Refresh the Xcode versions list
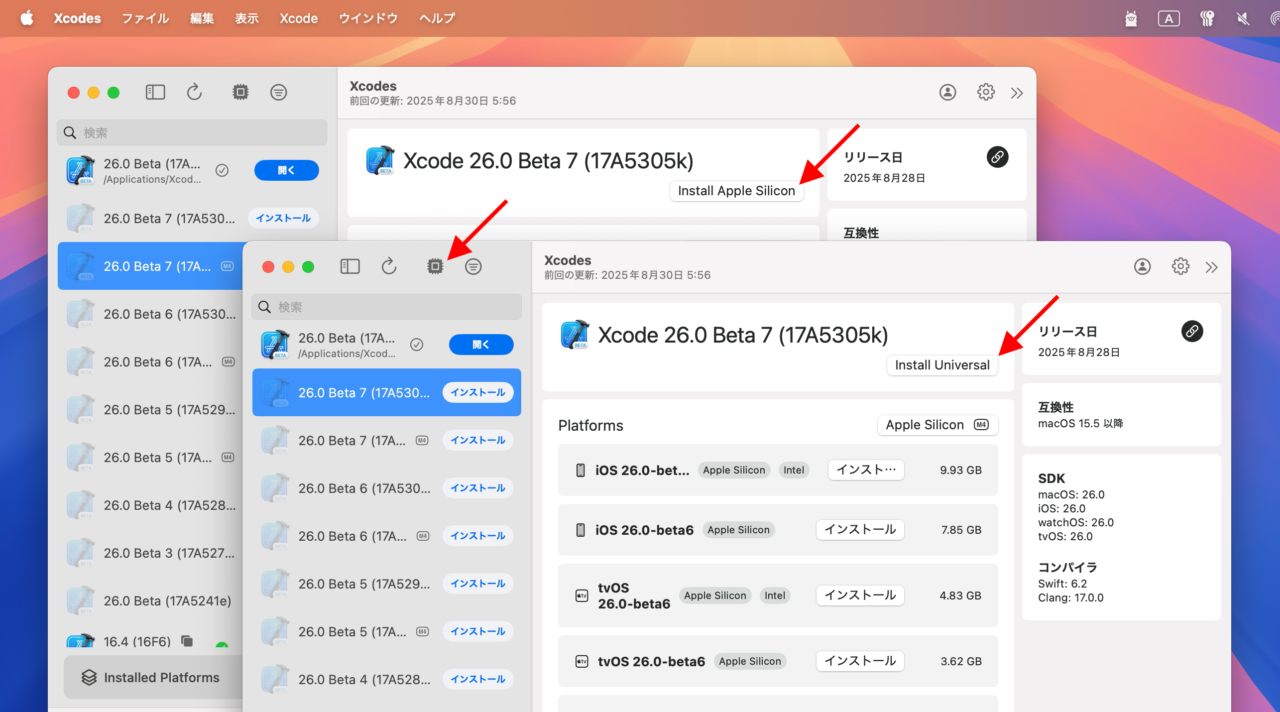This screenshot has height=712, width=1280. pyautogui.click(x=389, y=266)
